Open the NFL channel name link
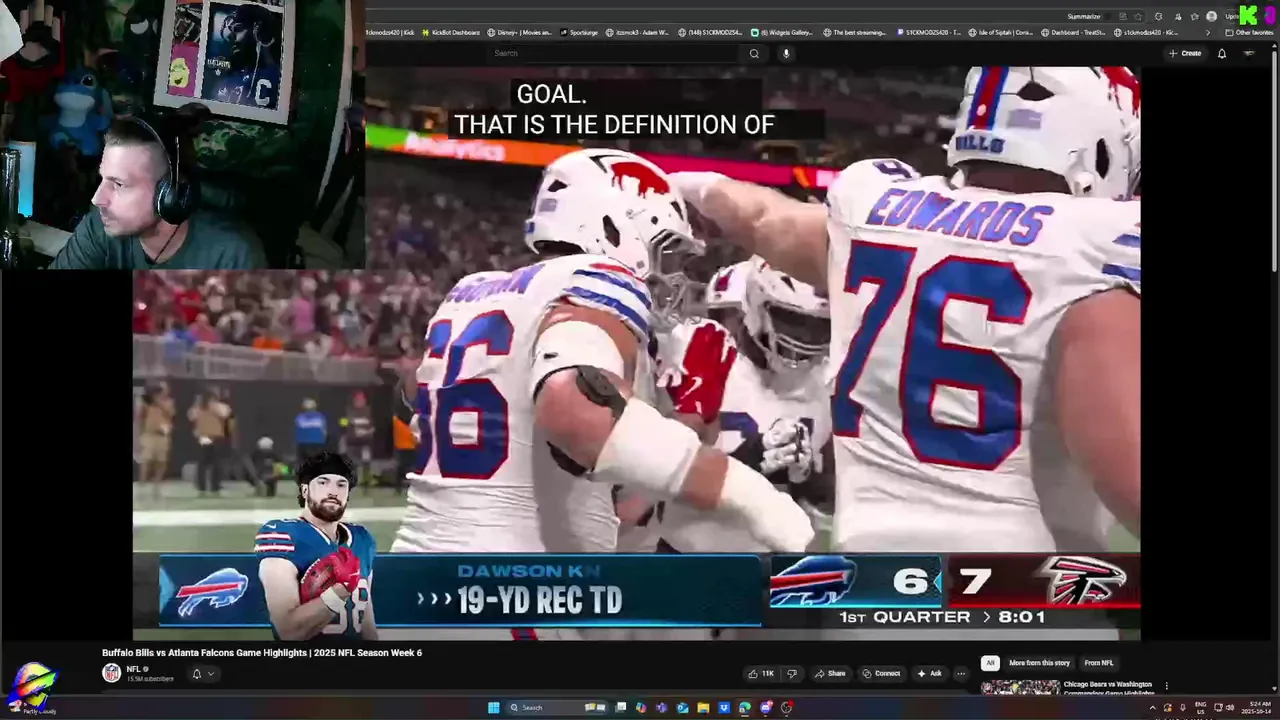The width and height of the screenshot is (1280, 720). [133, 669]
